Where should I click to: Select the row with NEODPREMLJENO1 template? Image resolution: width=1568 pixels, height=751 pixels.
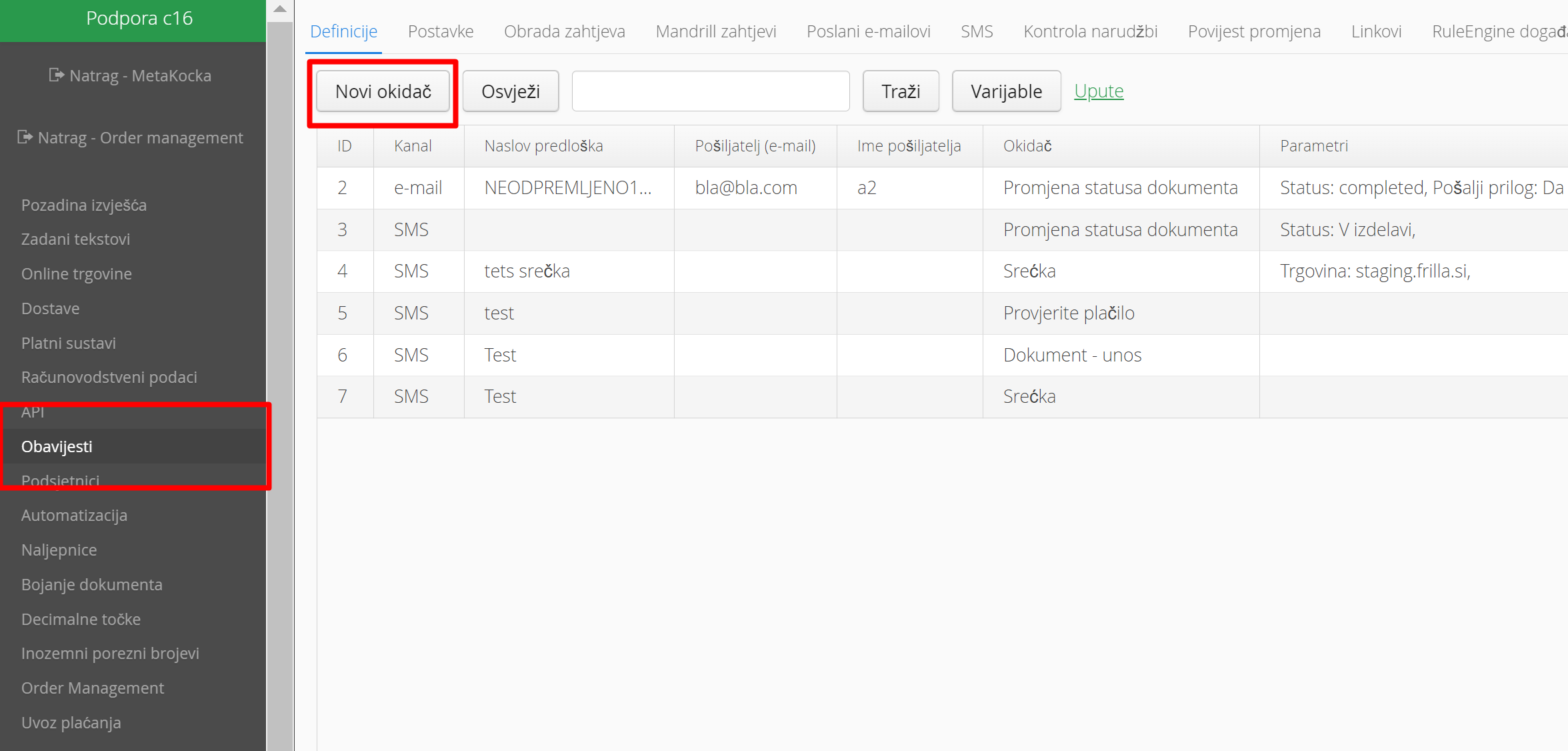(x=567, y=188)
